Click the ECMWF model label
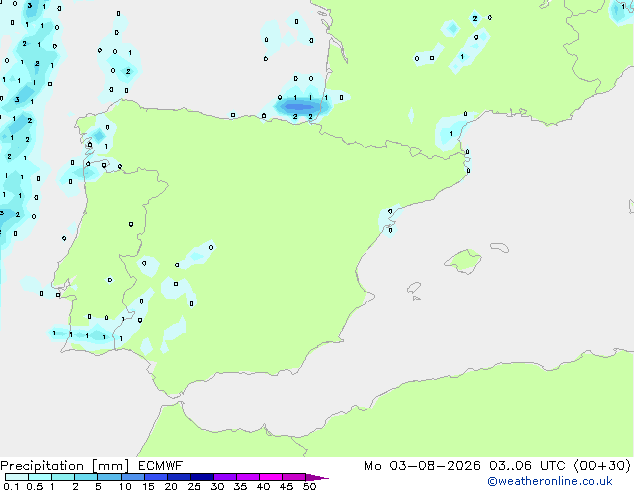Image resolution: width=634 pixels, height=490 pixels. click(161, 466)
